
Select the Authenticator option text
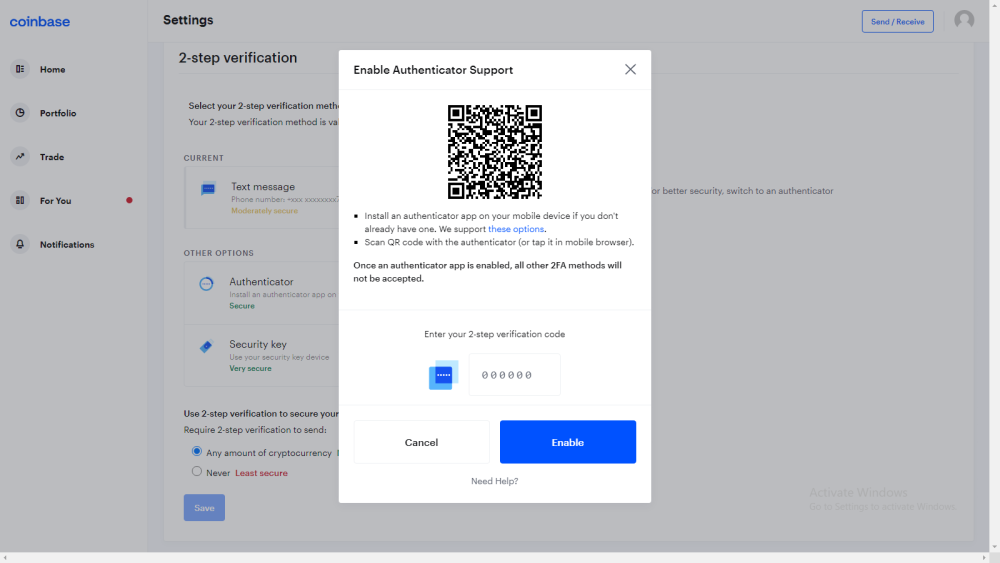261,282
